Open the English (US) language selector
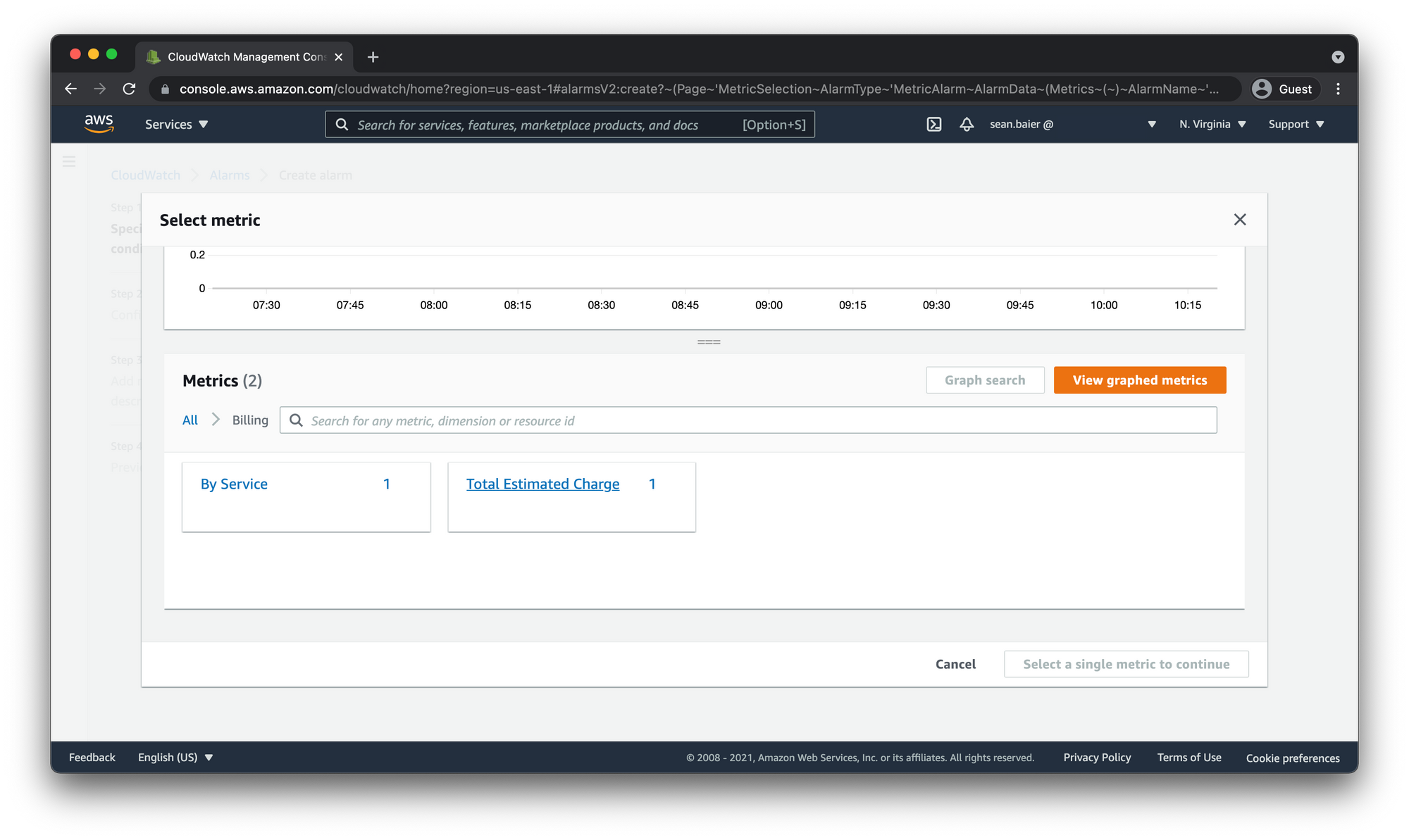 175,757
